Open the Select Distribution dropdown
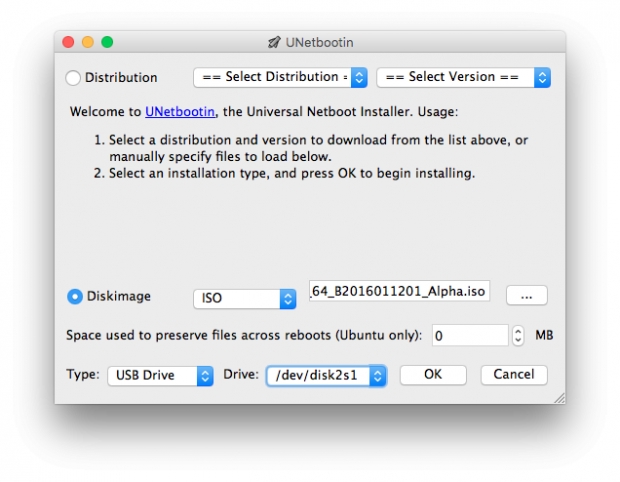The width and height of the screenshot is (620, 482). click(280, 77)
